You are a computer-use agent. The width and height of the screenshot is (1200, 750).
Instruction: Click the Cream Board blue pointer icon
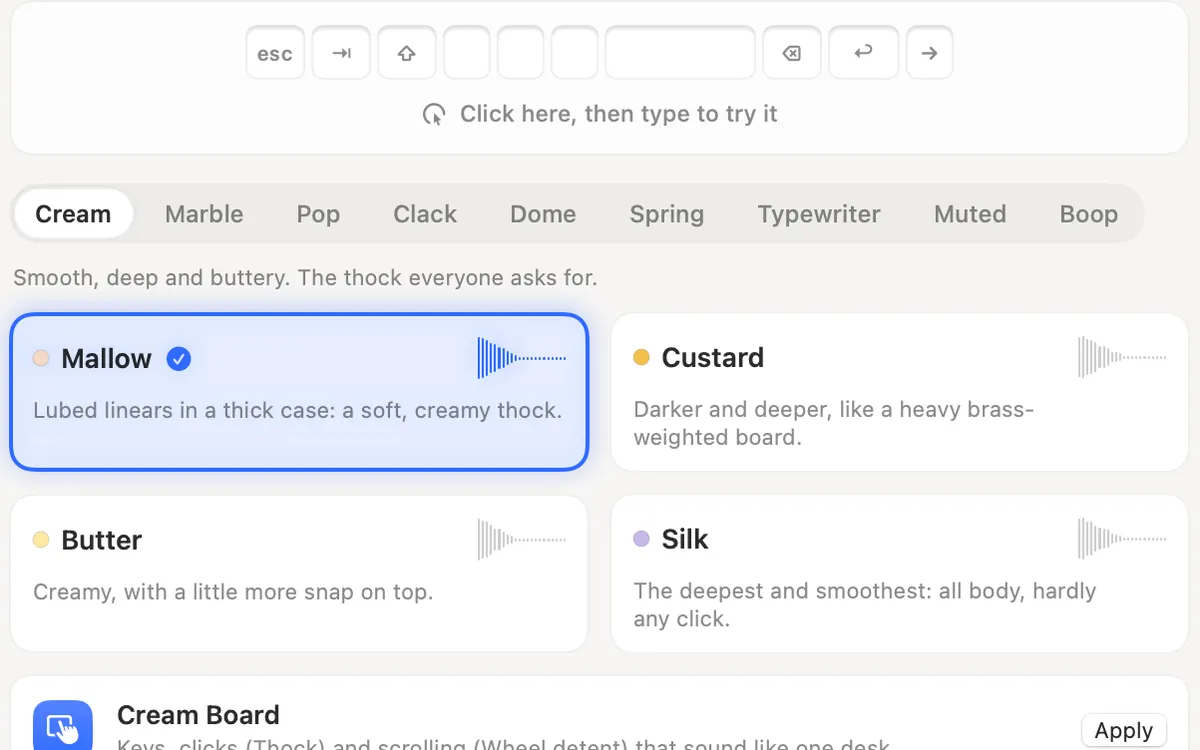pyautogui.click(x=63, y=726)
